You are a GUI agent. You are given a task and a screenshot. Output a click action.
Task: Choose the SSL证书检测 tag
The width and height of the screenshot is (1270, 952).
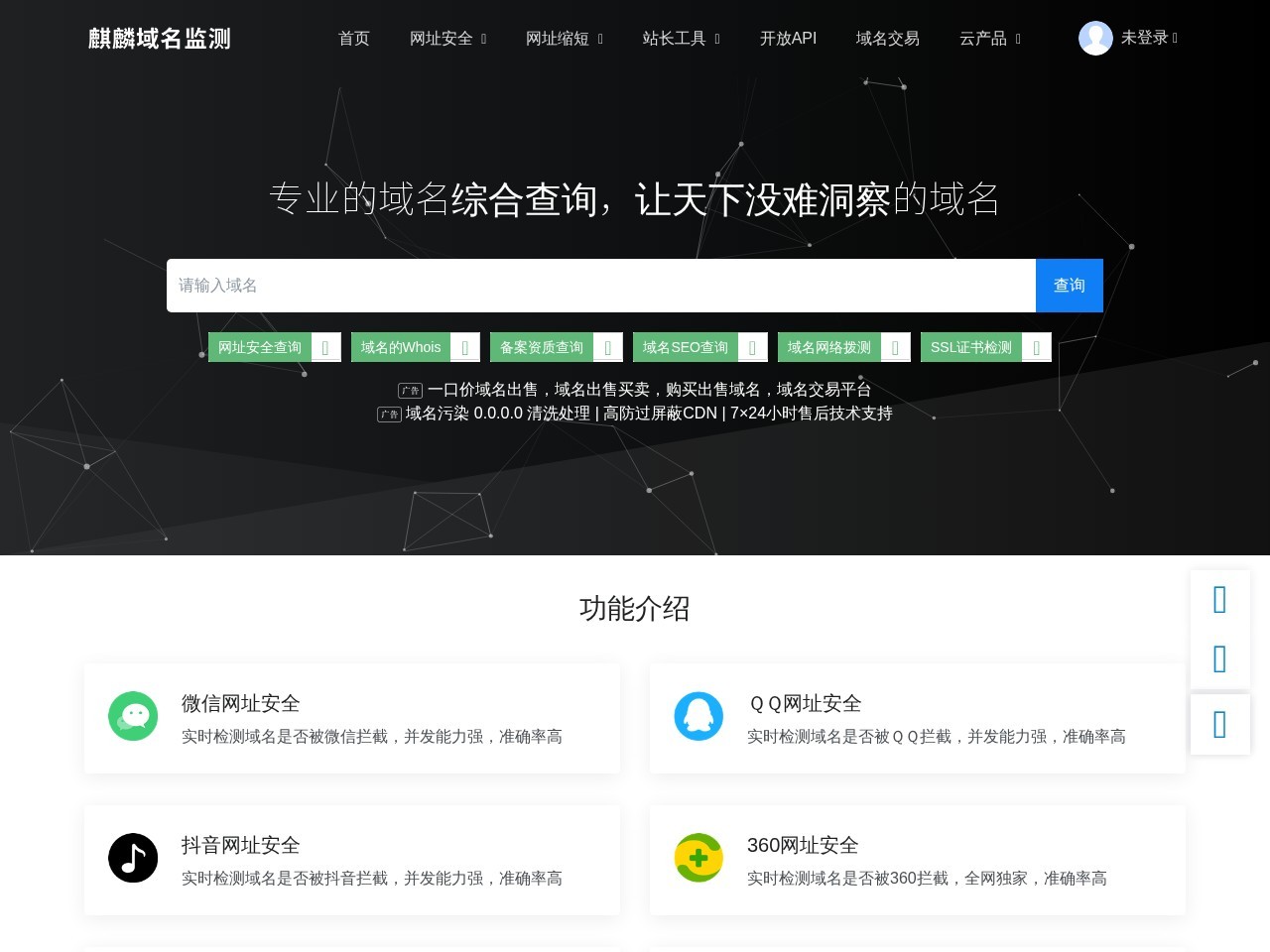(x=970, y=347)
